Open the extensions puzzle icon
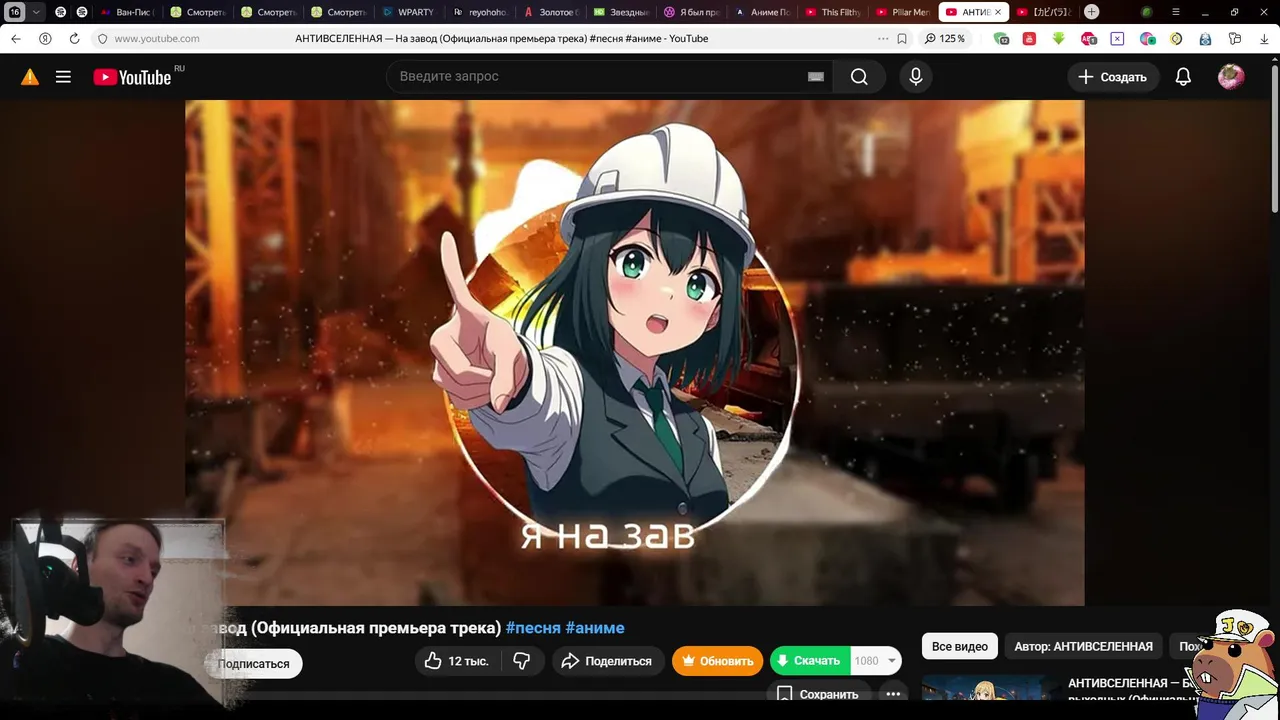Screen dimensions: 1280x720 point(1235,39)
